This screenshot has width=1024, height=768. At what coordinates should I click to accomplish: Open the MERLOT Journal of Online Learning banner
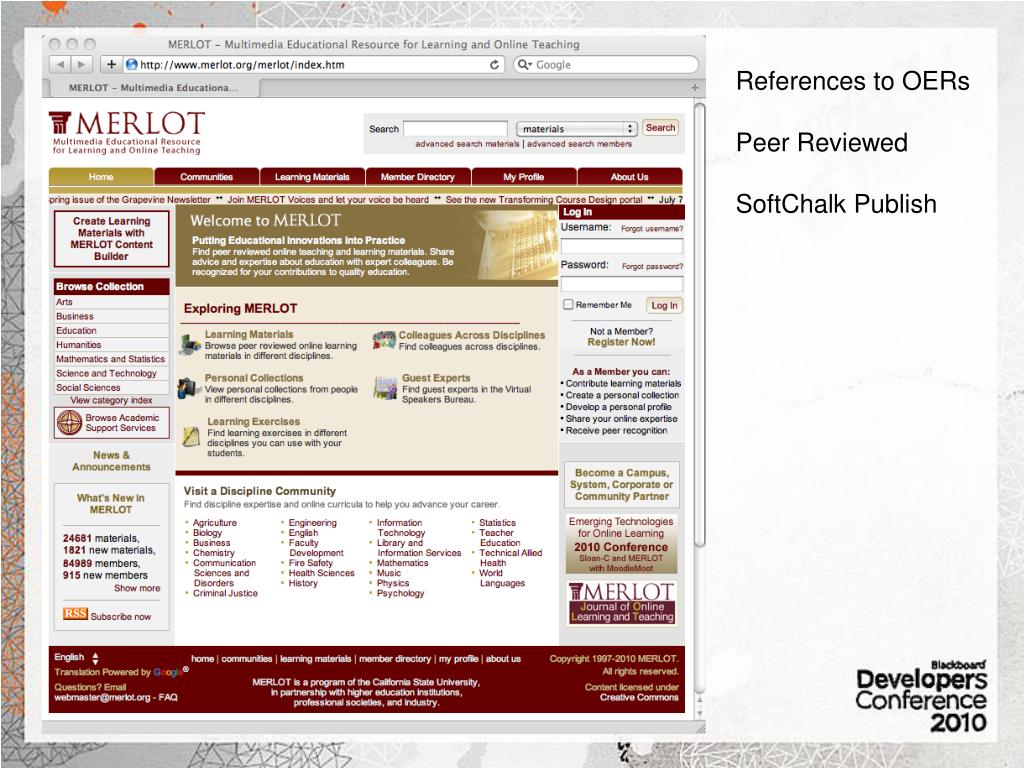[621, 603]
